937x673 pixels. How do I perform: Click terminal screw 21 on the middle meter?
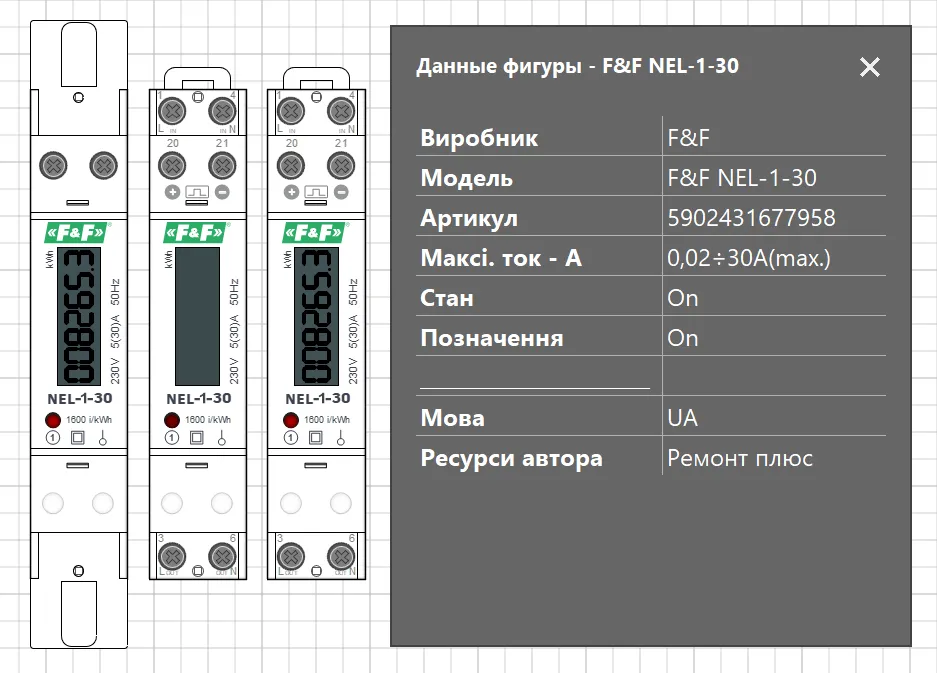coord(222,166)
